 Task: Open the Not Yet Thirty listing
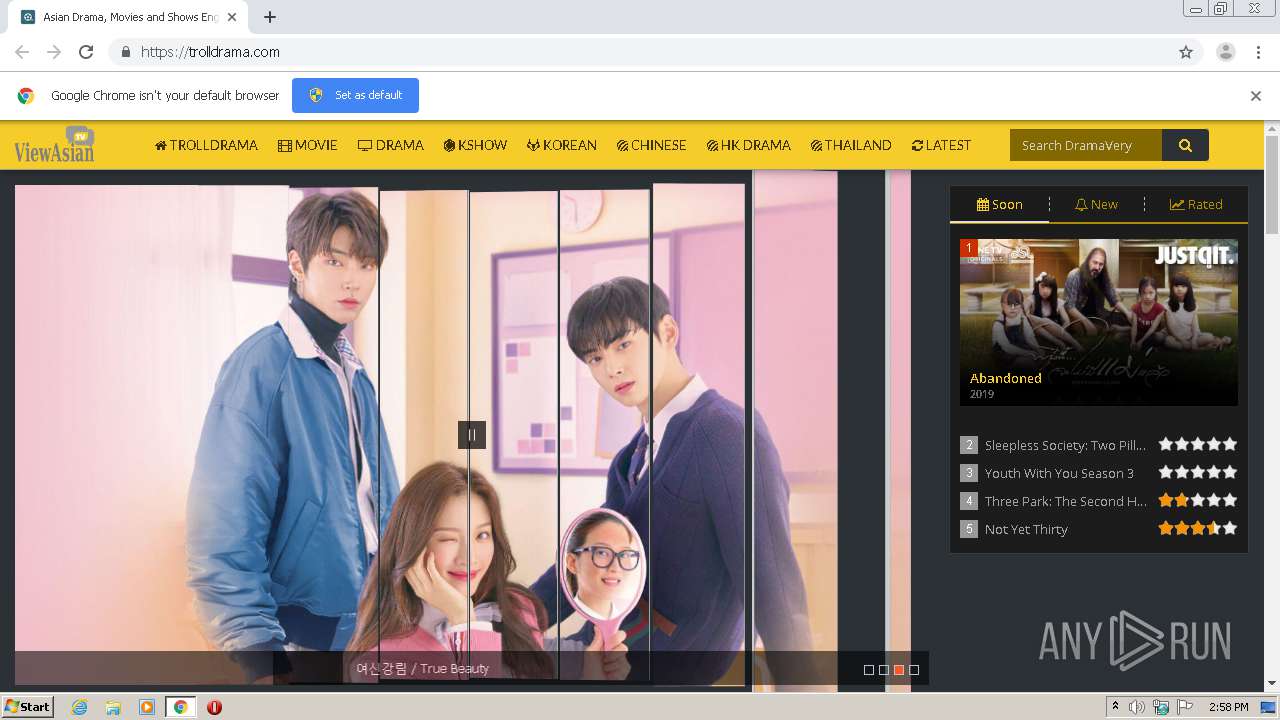point(1026,529)
